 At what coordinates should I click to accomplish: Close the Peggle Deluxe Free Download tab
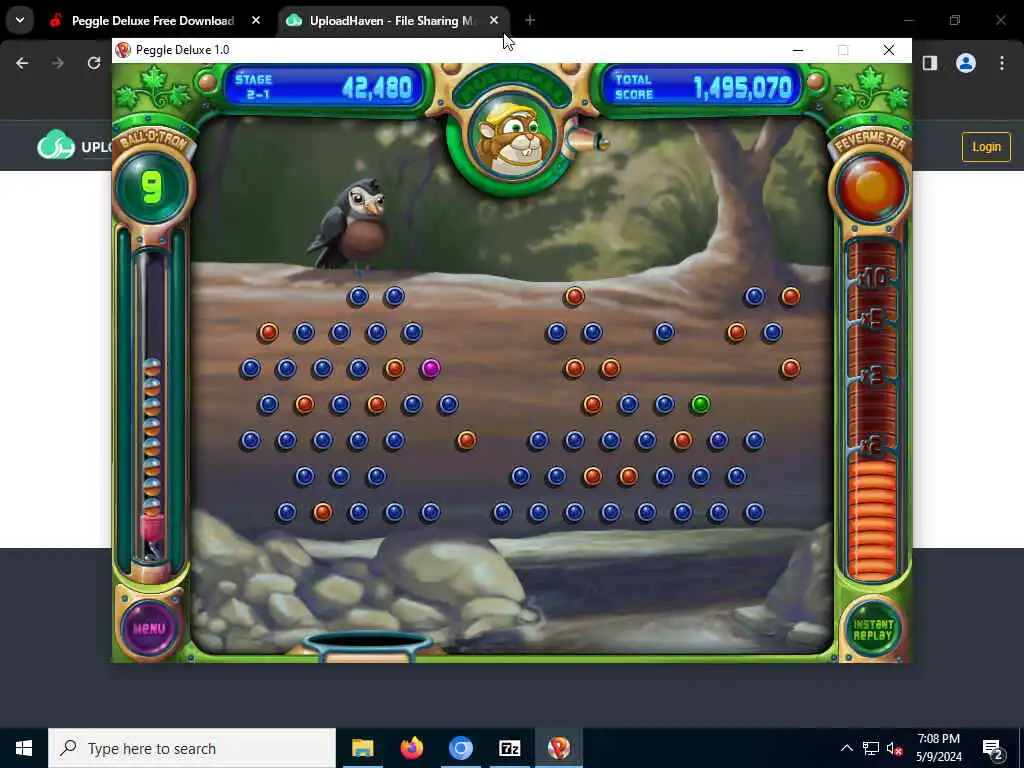pyautogui.click(x=256, y=21)
